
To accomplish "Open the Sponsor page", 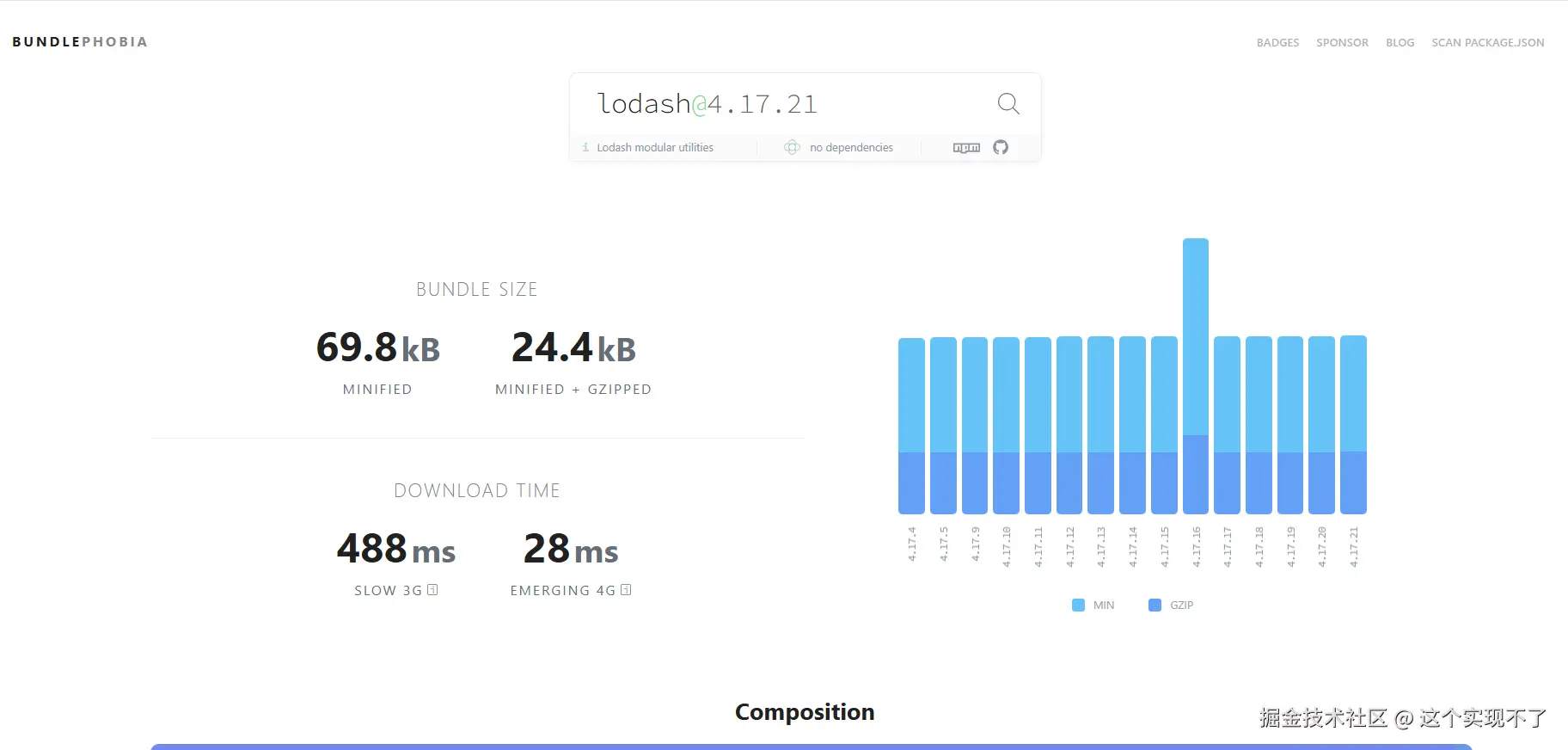I will [x=1342, y=42].
